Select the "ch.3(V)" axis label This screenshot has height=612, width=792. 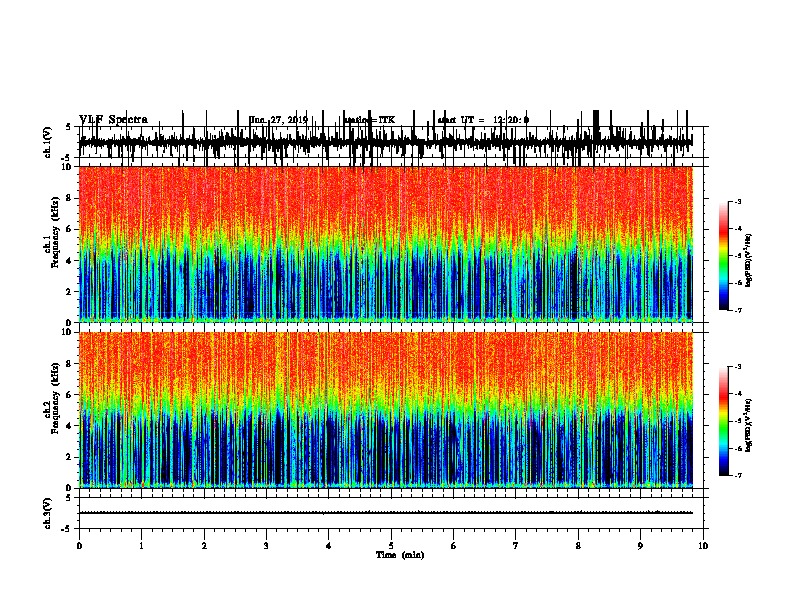[48, 513]
